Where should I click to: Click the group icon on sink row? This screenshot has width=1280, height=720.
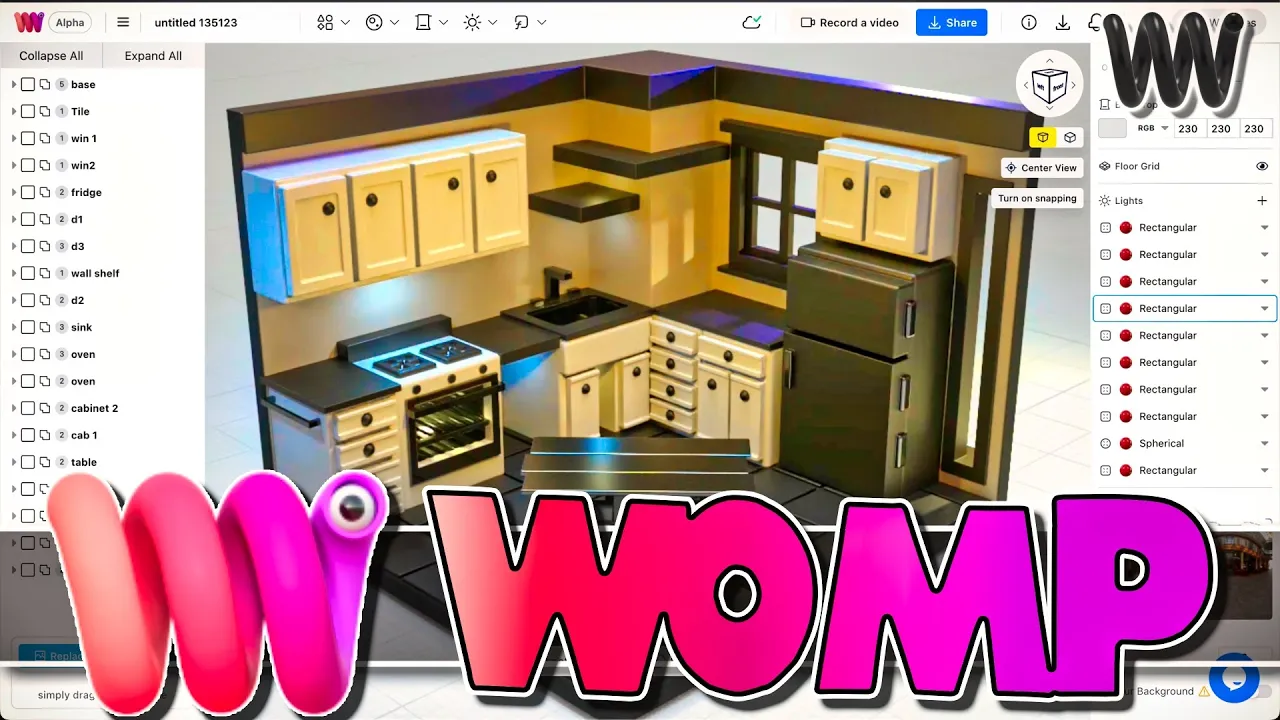45,327
